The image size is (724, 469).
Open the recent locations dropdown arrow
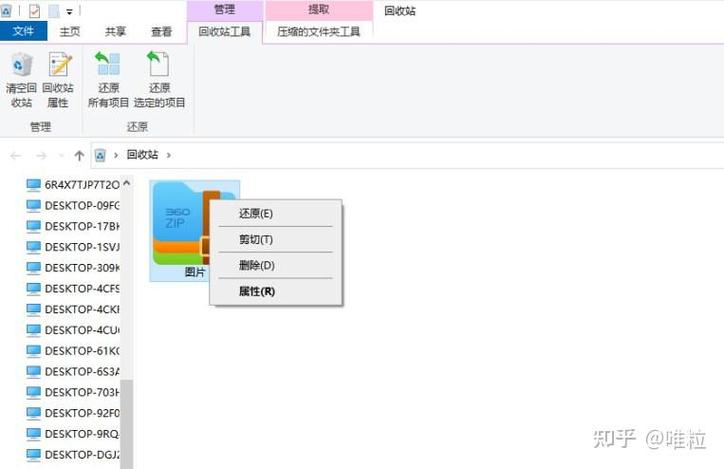(x=61, y=156)
